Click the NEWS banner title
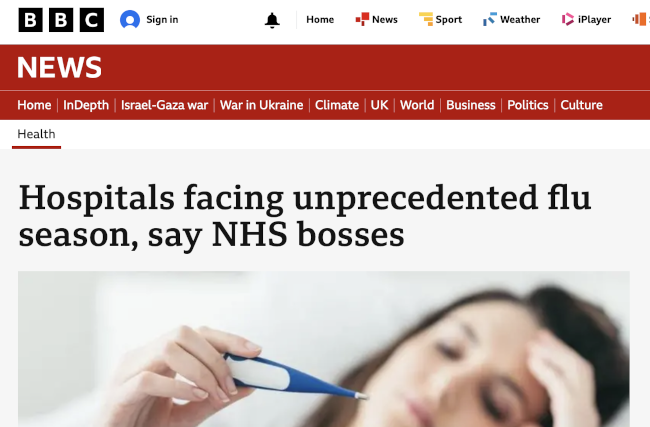The height and width of the screenshot is (427, 650). pyautogui.click(x=60, y=68)
